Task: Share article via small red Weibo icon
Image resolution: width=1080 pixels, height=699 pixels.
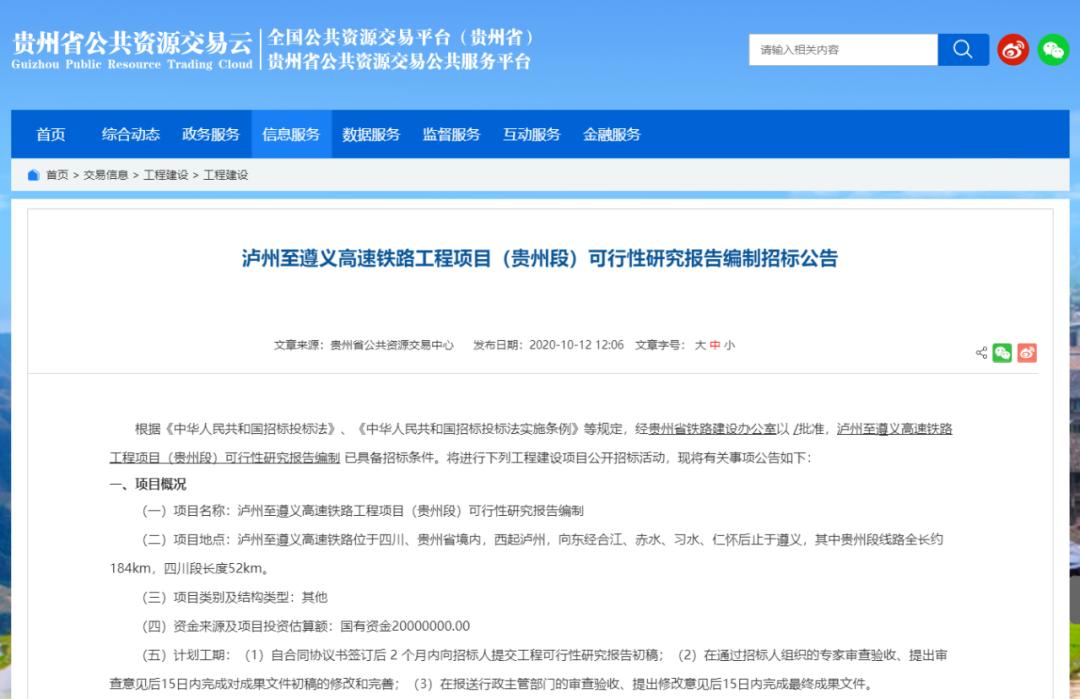Action: pos(1027,353)
